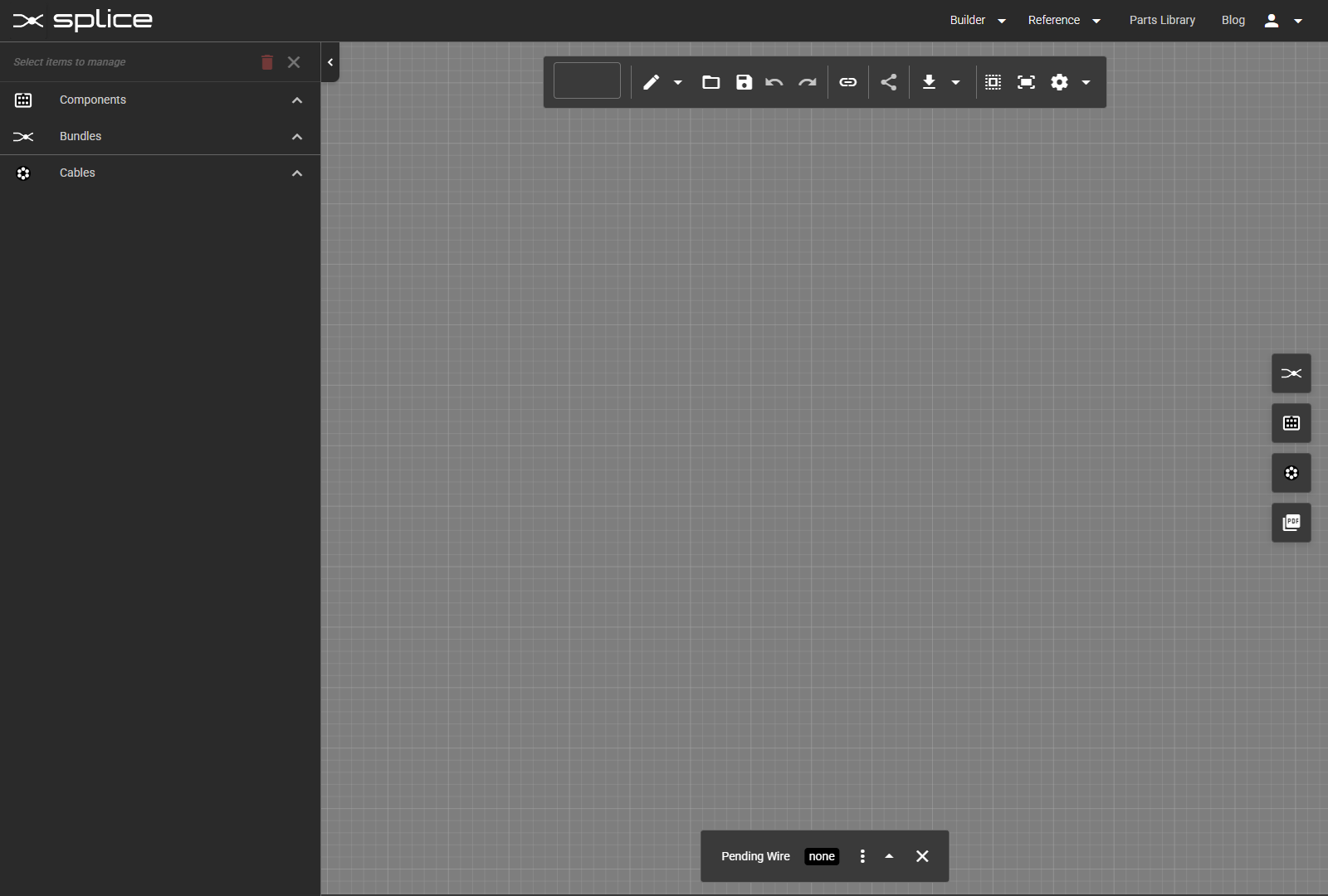
Task: Copy a shareable link with the link icon
Action: click(x=847, y=82)
